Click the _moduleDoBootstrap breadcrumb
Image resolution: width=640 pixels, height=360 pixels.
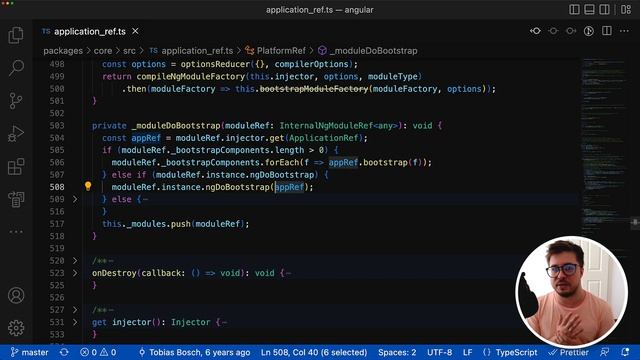coord(373,51)
